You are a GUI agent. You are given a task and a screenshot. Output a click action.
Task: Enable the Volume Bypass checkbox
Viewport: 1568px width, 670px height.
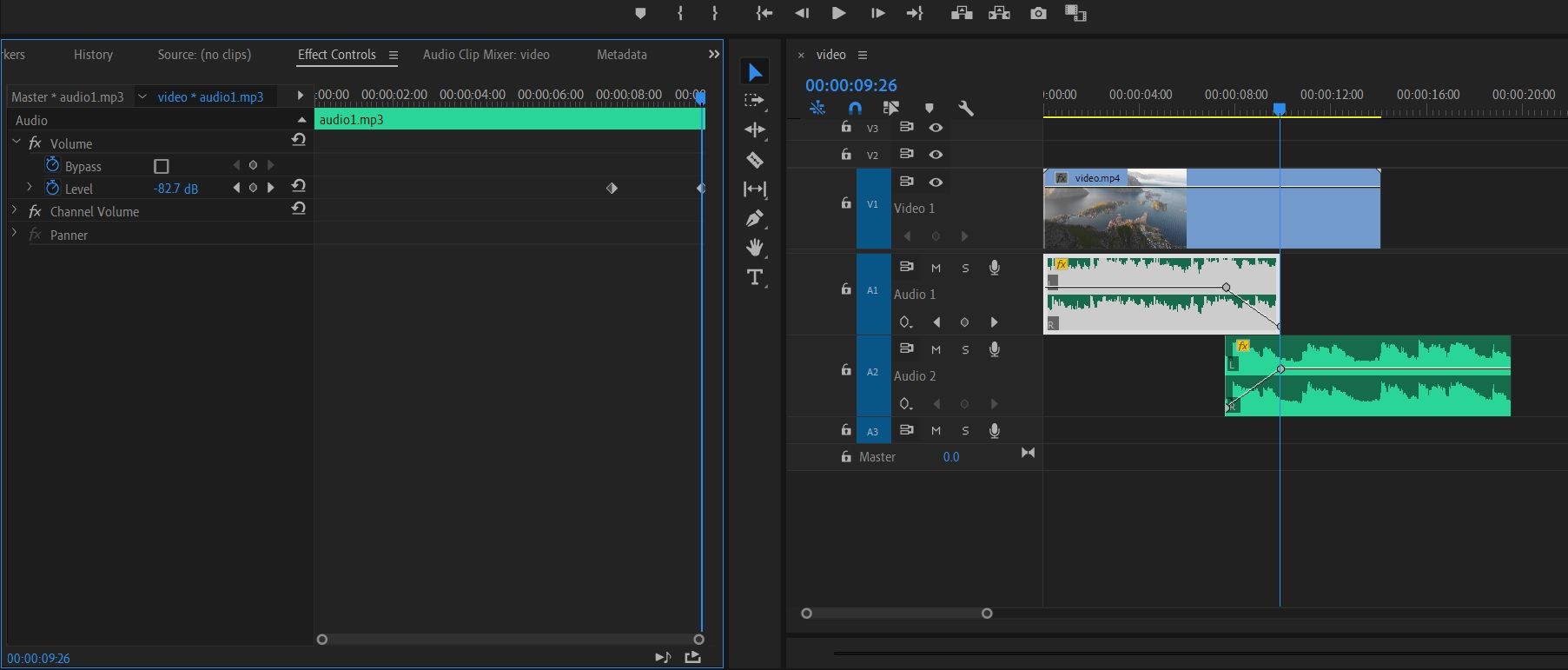tap(161, 166)
